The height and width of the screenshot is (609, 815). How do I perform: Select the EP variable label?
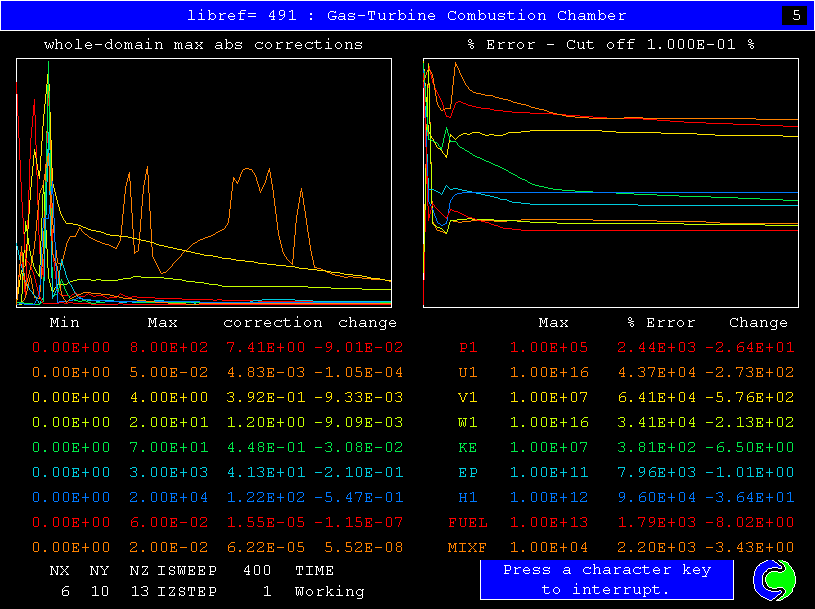click(x=468, y=472)
